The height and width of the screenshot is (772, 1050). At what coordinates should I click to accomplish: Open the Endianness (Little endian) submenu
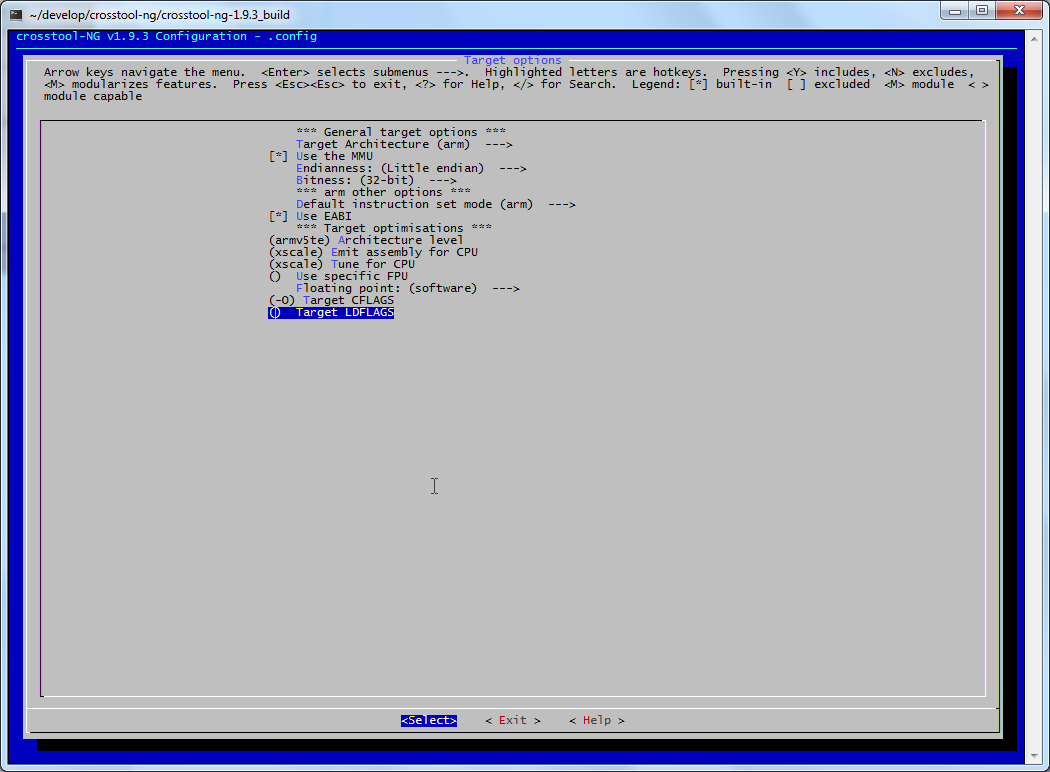(411, 168)
